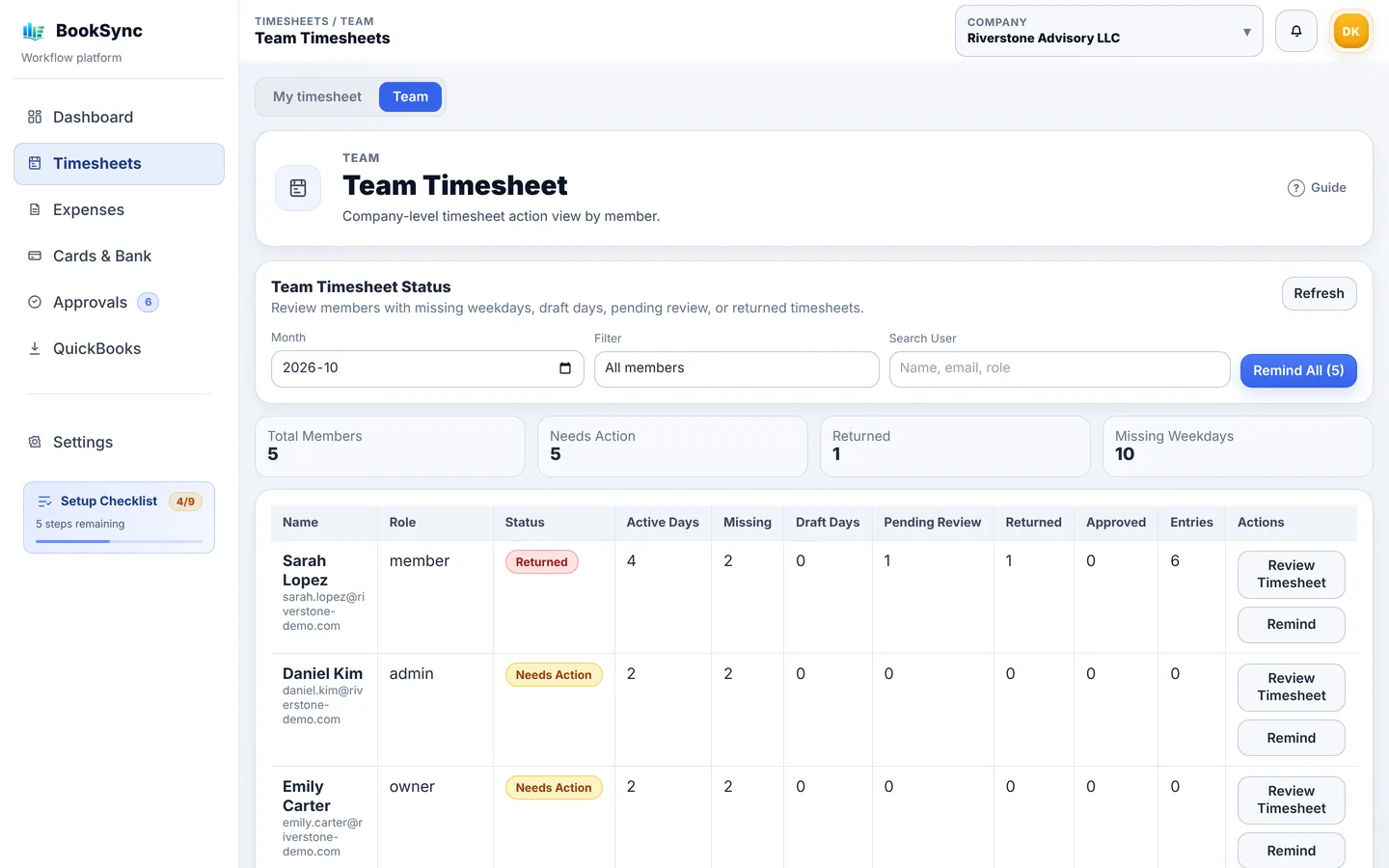Remind Sarah Lopez about timesheet
The image size is (1389, 868).
1292,624
